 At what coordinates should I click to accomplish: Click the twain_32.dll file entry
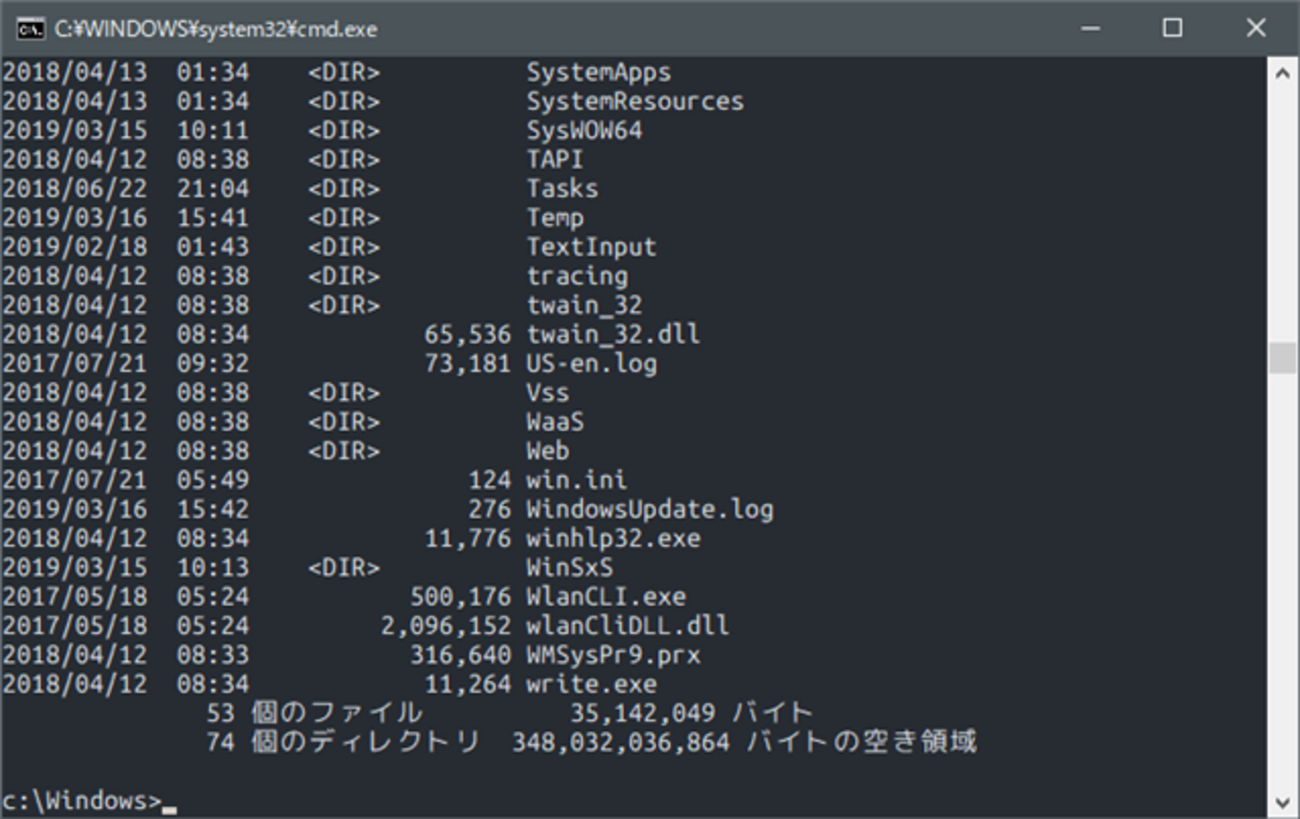(x=613, y=334)
